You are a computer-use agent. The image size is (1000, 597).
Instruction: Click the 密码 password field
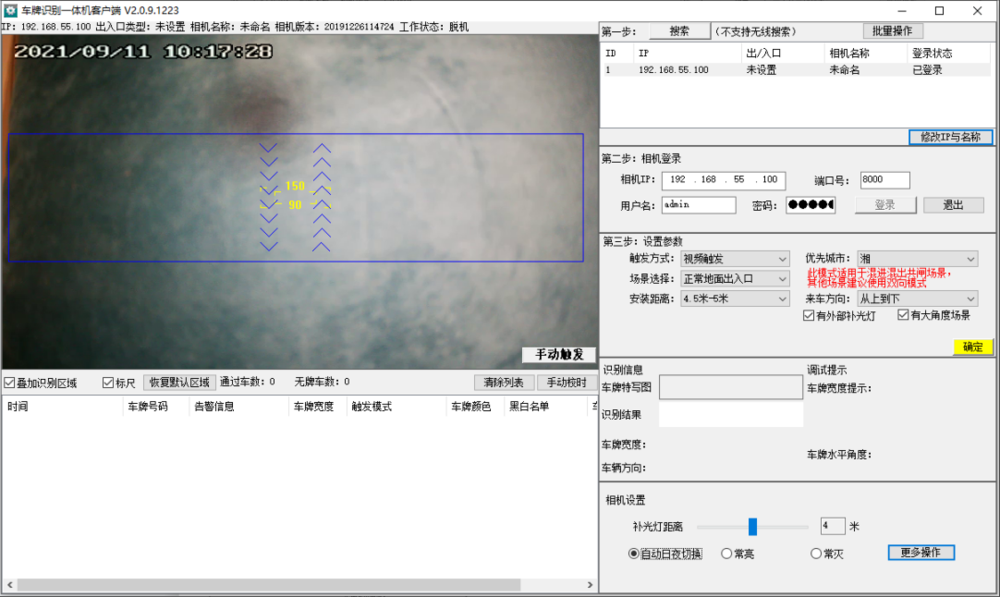tap(811, 205)
